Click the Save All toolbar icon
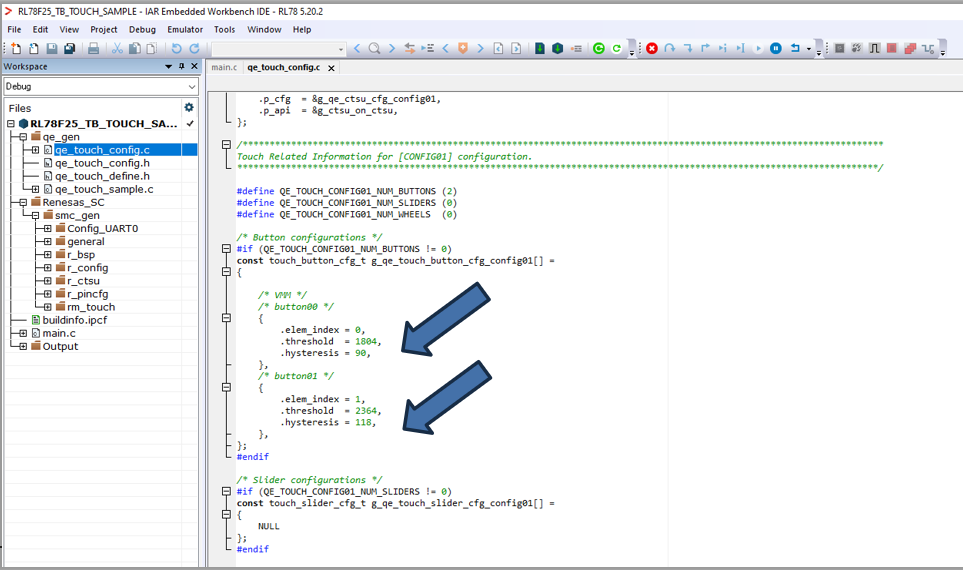963x570 pixels. click(69, 48)
